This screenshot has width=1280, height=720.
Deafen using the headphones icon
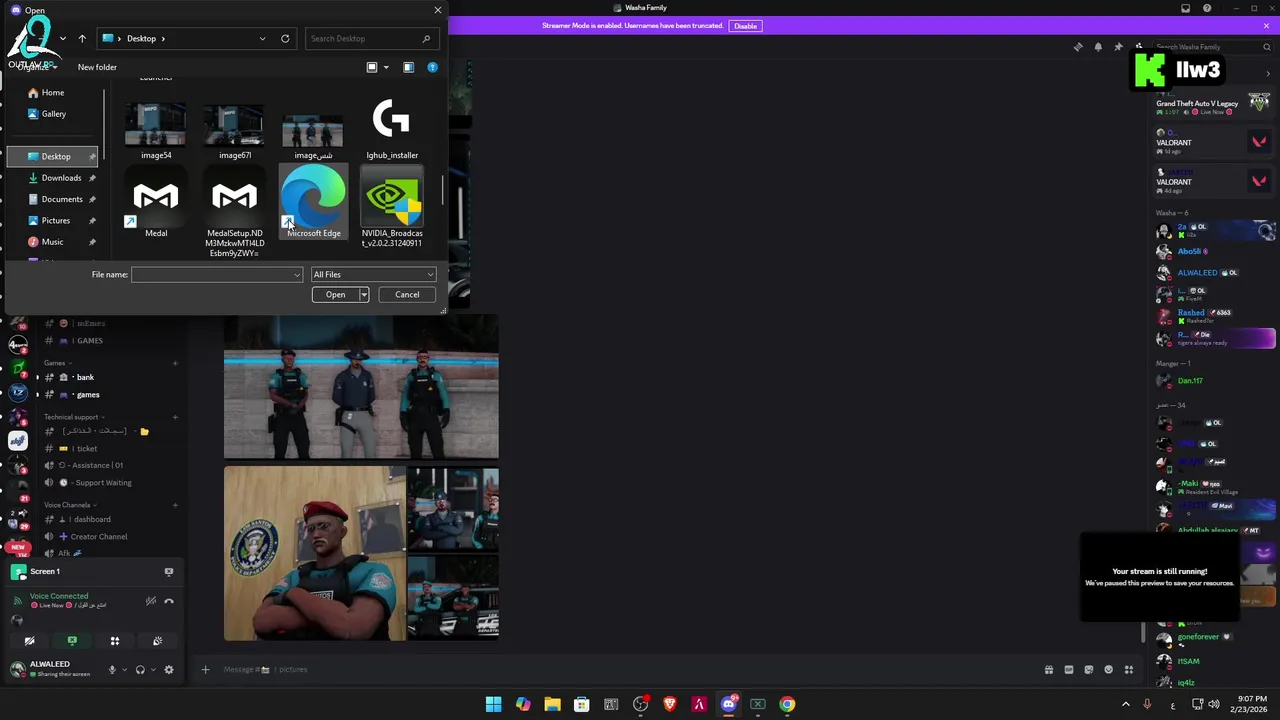pyautogui.click(x=140, y=670)
